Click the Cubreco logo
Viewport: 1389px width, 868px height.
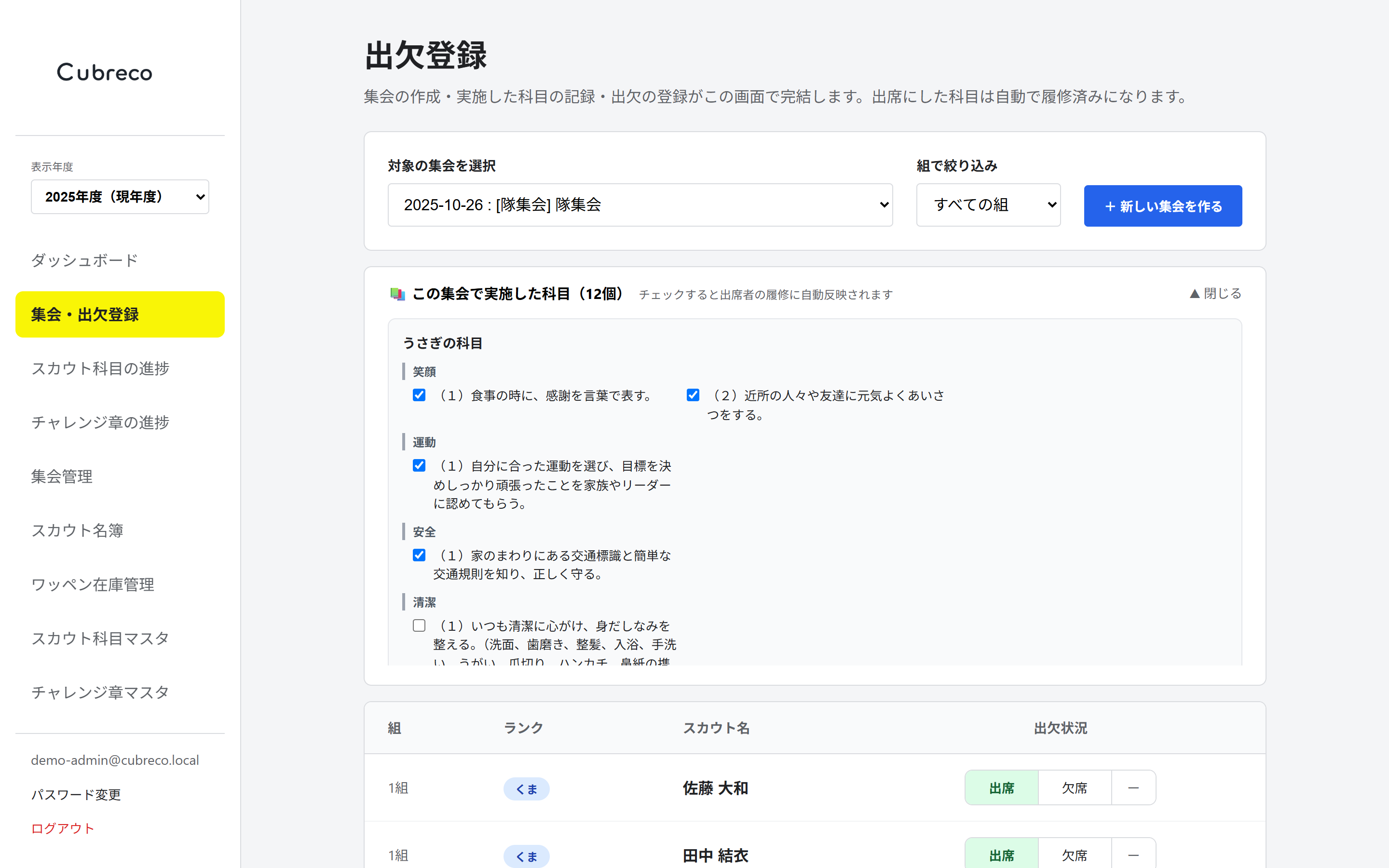click(x=105, y=72)
